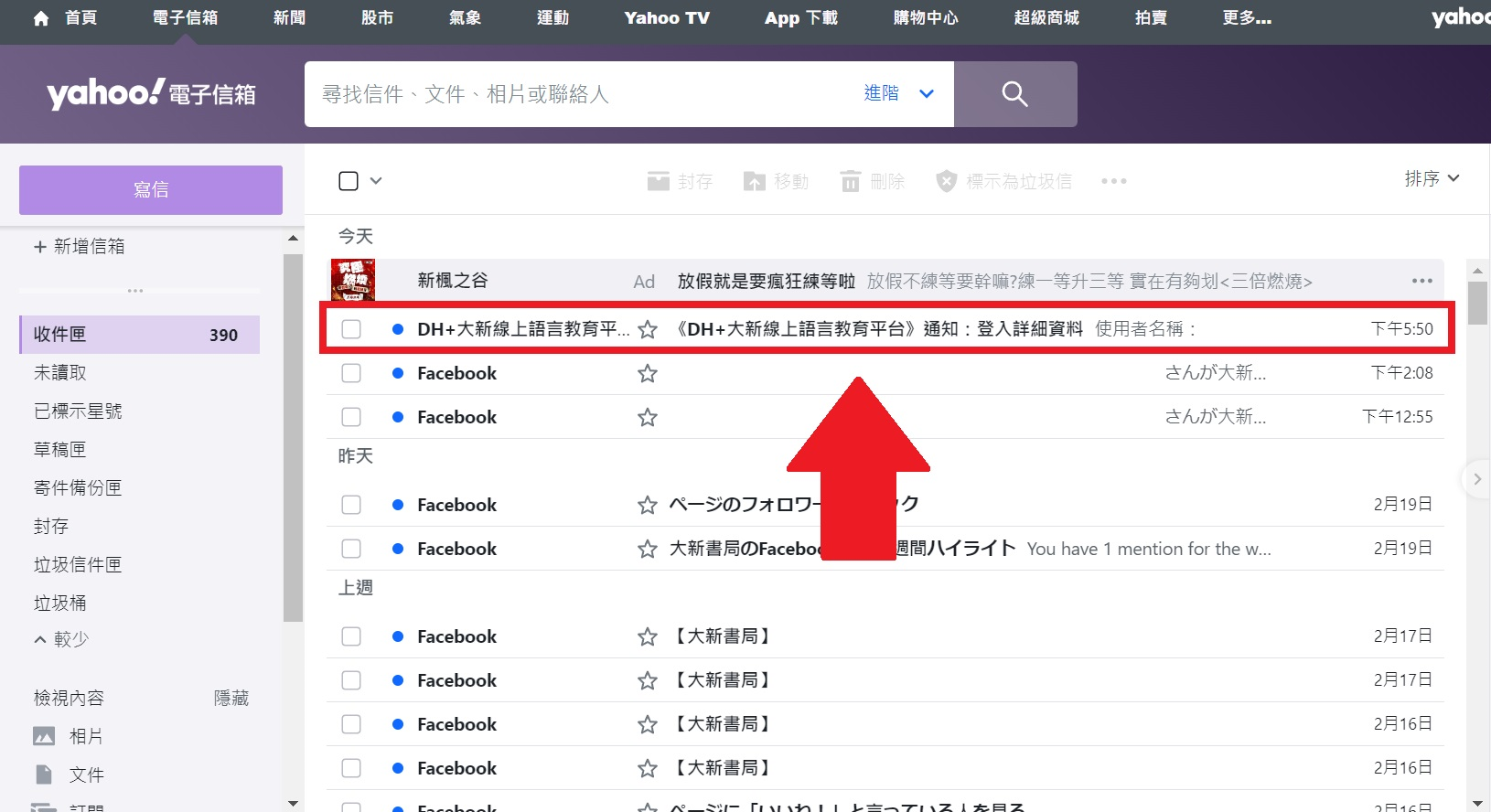Viewport: 1491px width, 812px height.
Task: Click the magnifier search button
Action: [1014, 94]
